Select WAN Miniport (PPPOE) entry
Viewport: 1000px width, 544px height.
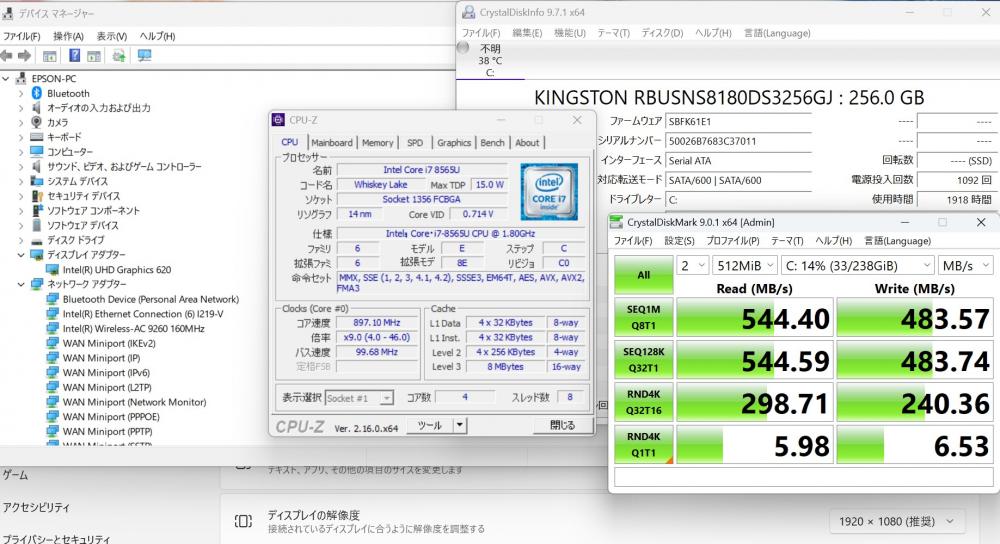coord(111,416)
